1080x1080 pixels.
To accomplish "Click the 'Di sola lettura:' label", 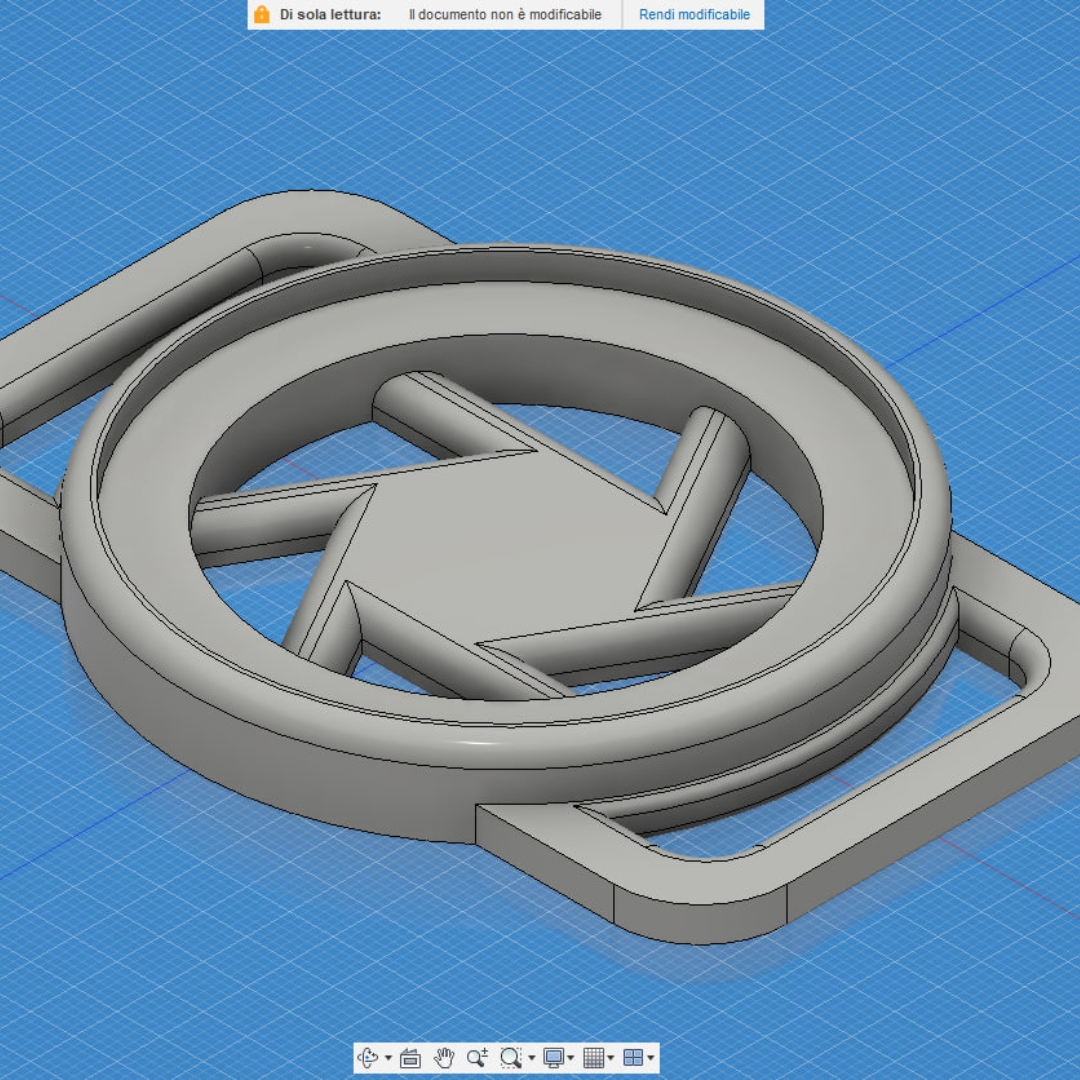I will [x=330, y=14].
